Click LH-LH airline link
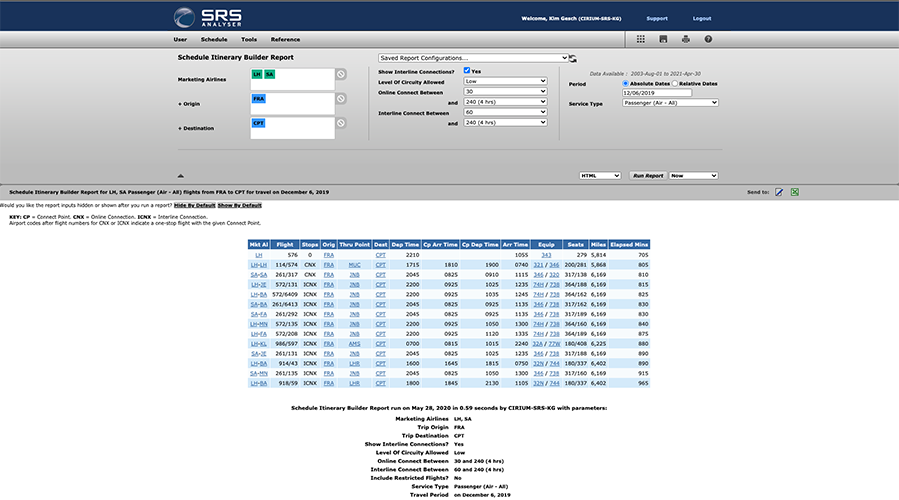 tap(259, 265)
